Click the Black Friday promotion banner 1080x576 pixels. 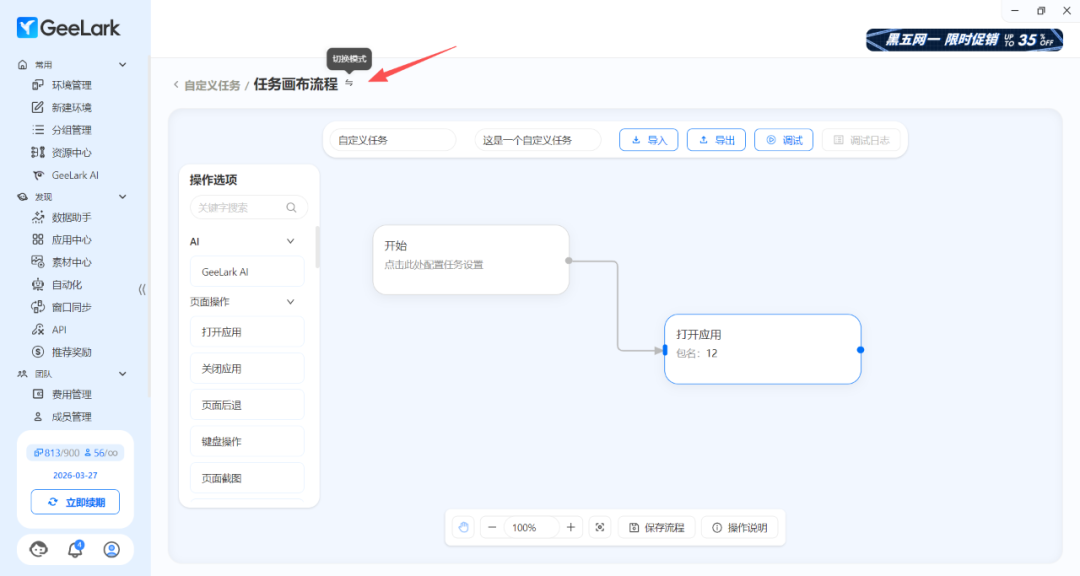[964, 40]
